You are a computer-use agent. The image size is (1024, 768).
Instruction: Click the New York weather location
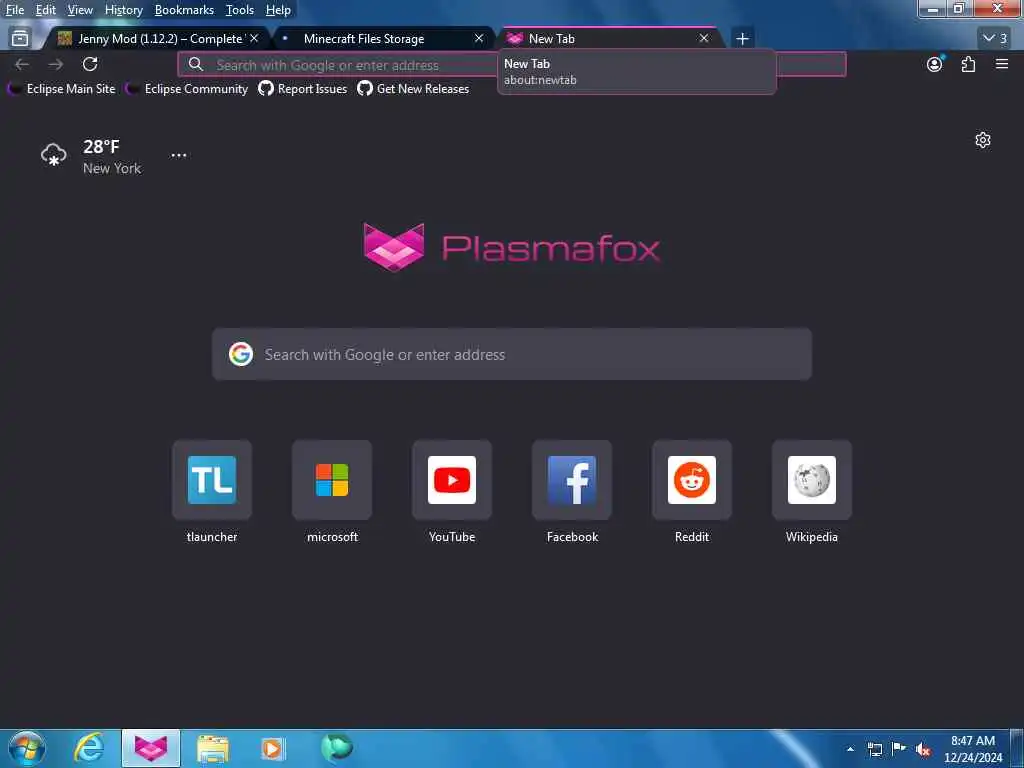(x=112, y=168)
